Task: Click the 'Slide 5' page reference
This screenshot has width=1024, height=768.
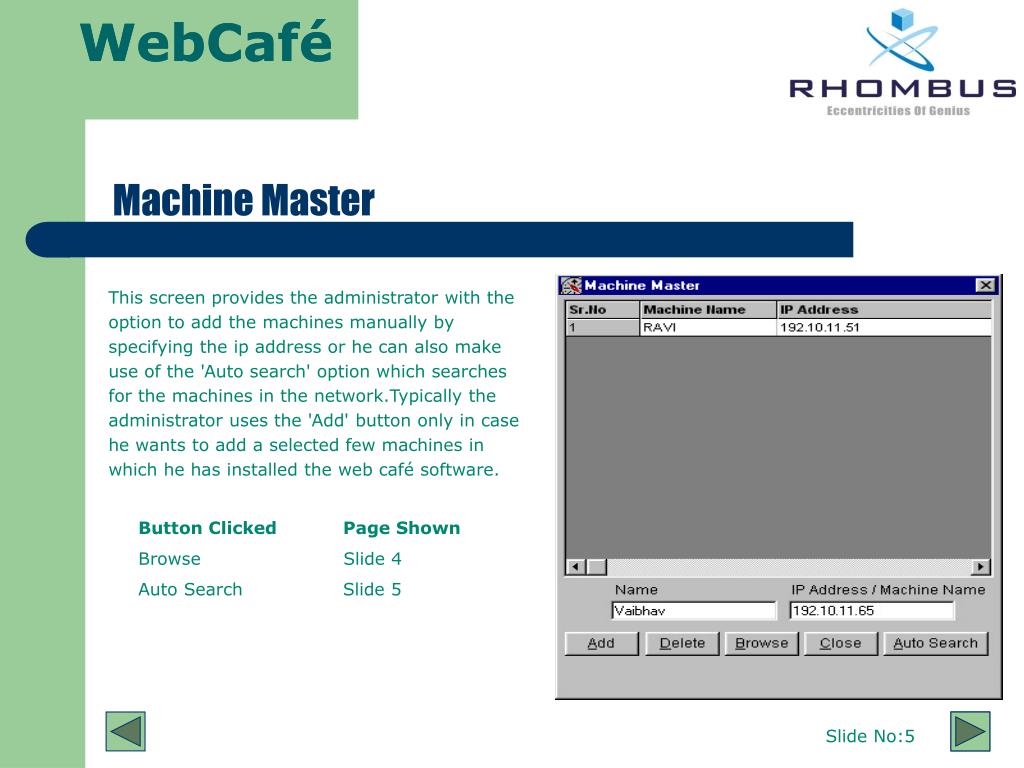Action: (x=372, y=590)
